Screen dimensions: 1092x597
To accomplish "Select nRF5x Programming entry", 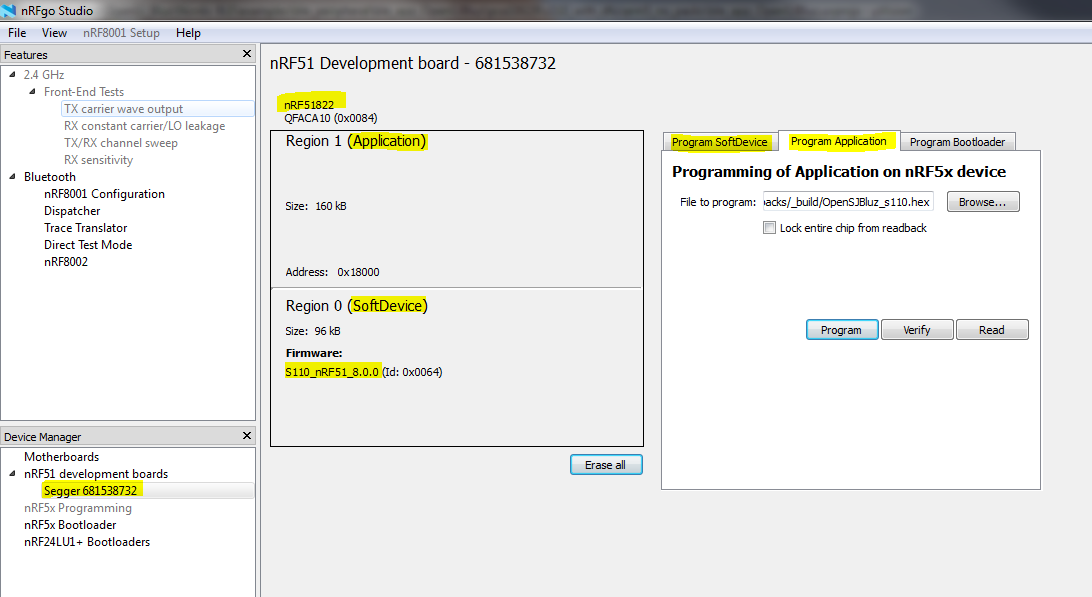I will pyautogui.click(x=78, y=508).
